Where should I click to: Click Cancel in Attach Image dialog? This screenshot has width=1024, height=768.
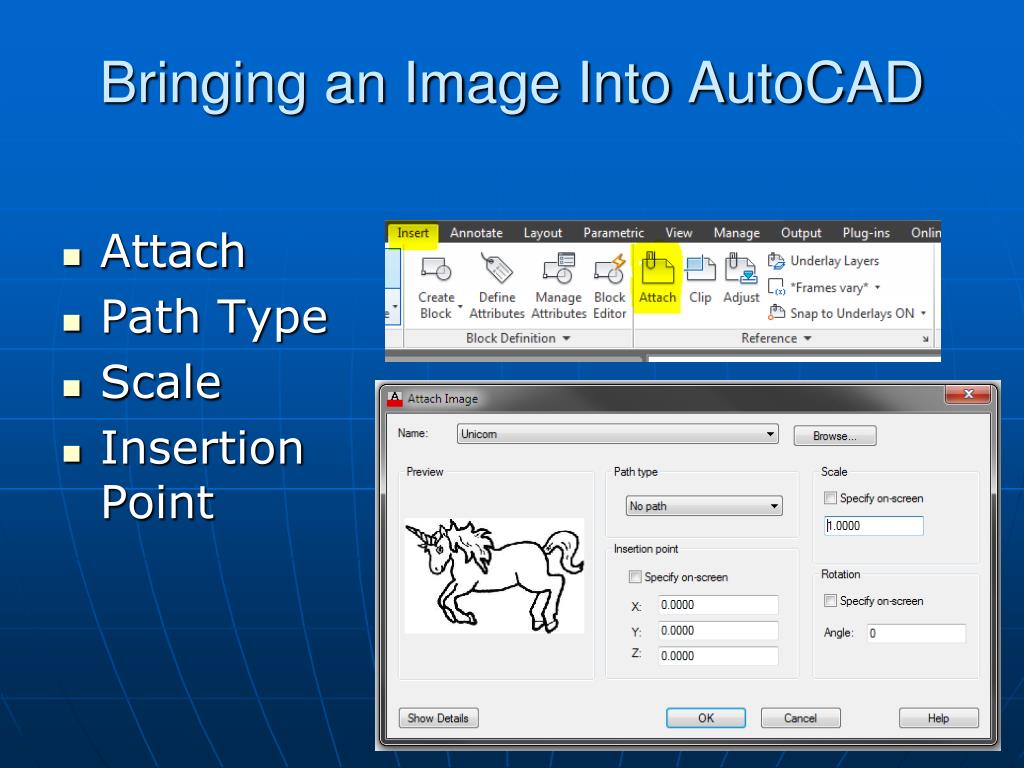[801, 718]
